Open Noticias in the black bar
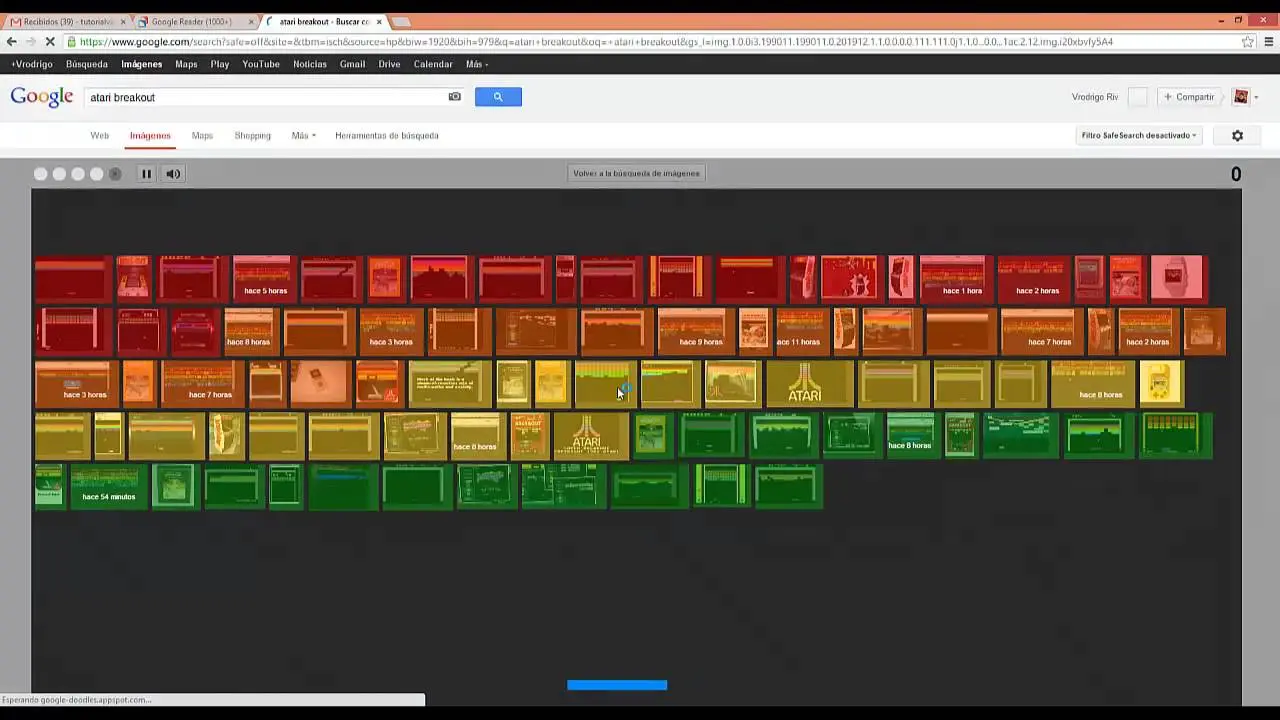 point(310,64)
